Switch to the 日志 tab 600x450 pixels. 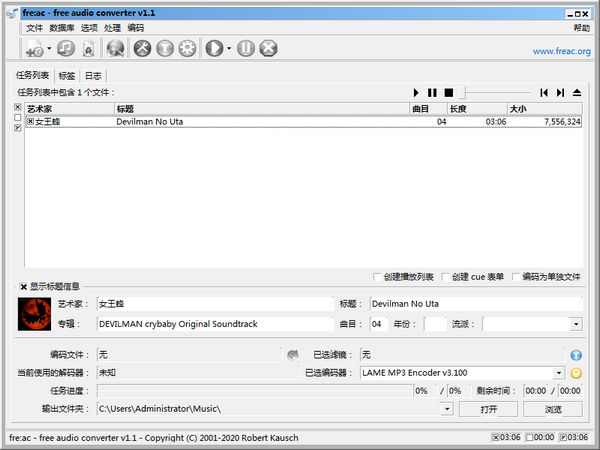click(92, 76)
